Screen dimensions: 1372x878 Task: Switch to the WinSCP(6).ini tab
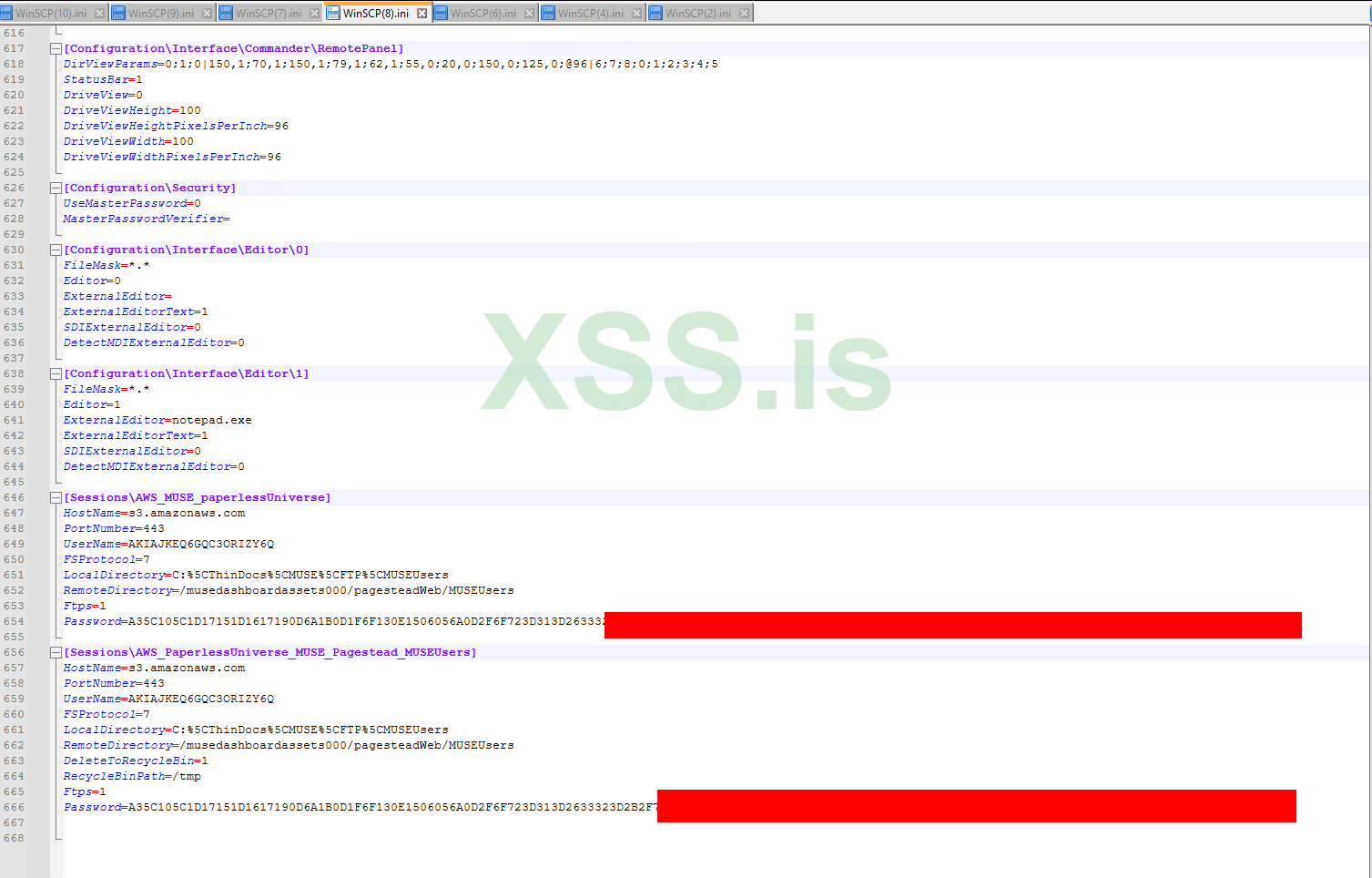[x=483, y=12]
